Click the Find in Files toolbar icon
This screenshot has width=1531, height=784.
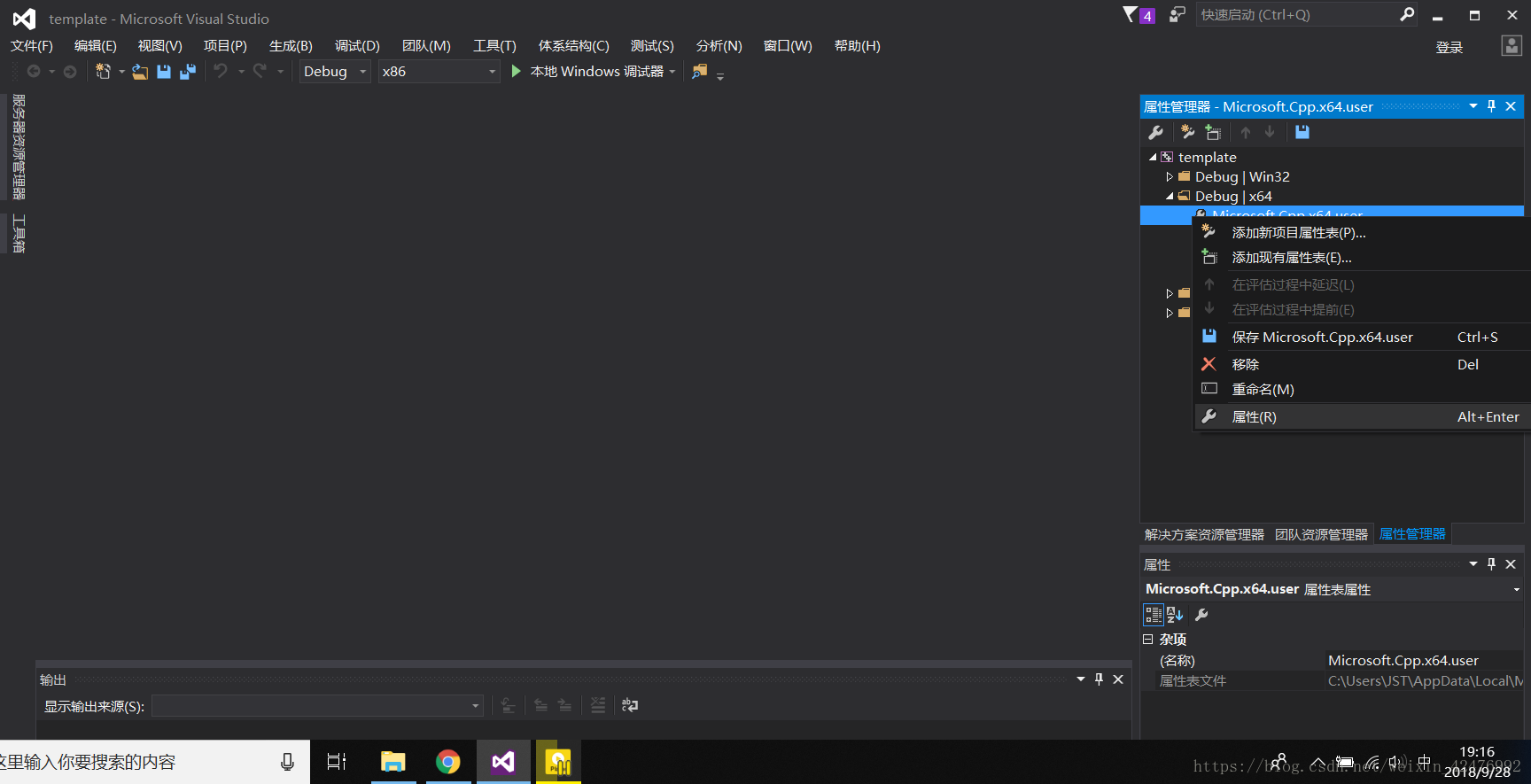point(700,72)
